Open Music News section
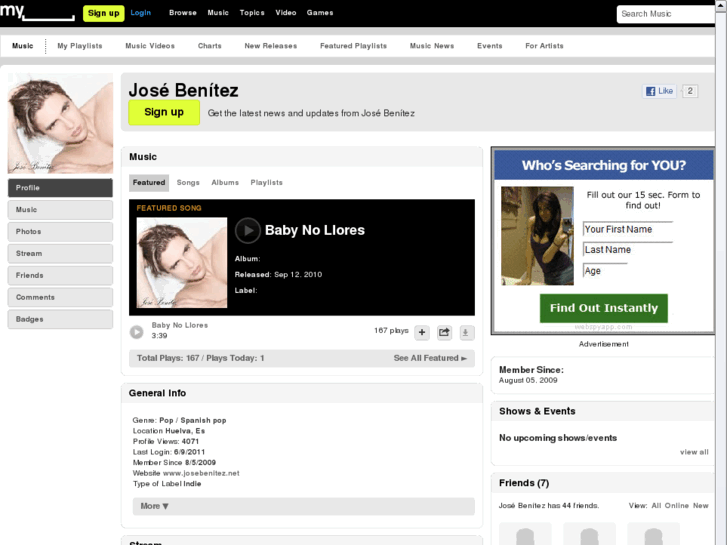The width and height of the screenshot is (727, 545). point(432,46)
